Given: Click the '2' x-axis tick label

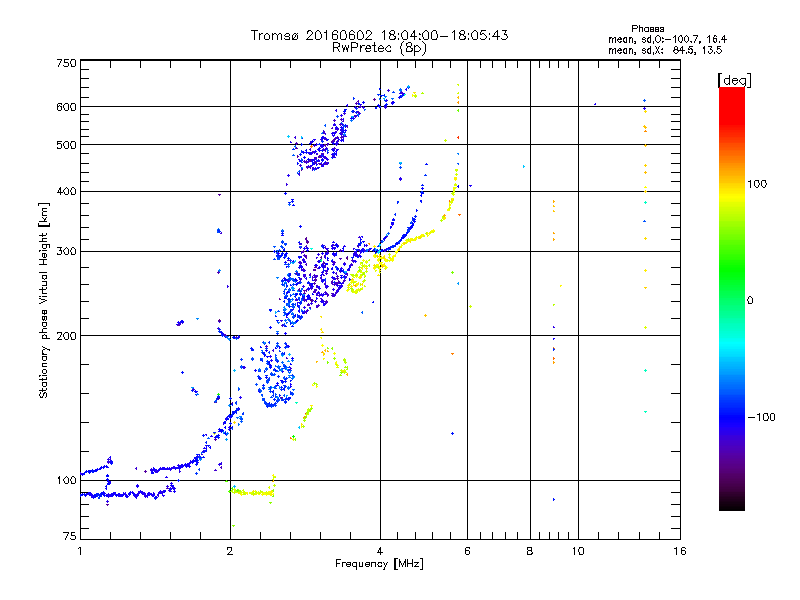Looking at the screenshot, I should (x=230, y=551).
